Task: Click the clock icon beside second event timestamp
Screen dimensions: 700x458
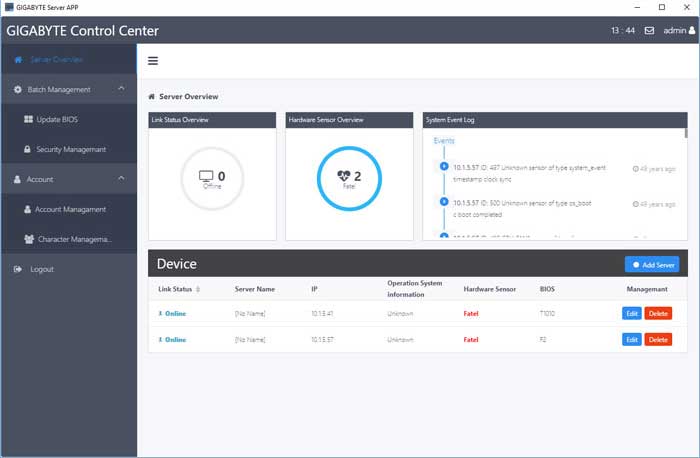Action: point(636,204)
